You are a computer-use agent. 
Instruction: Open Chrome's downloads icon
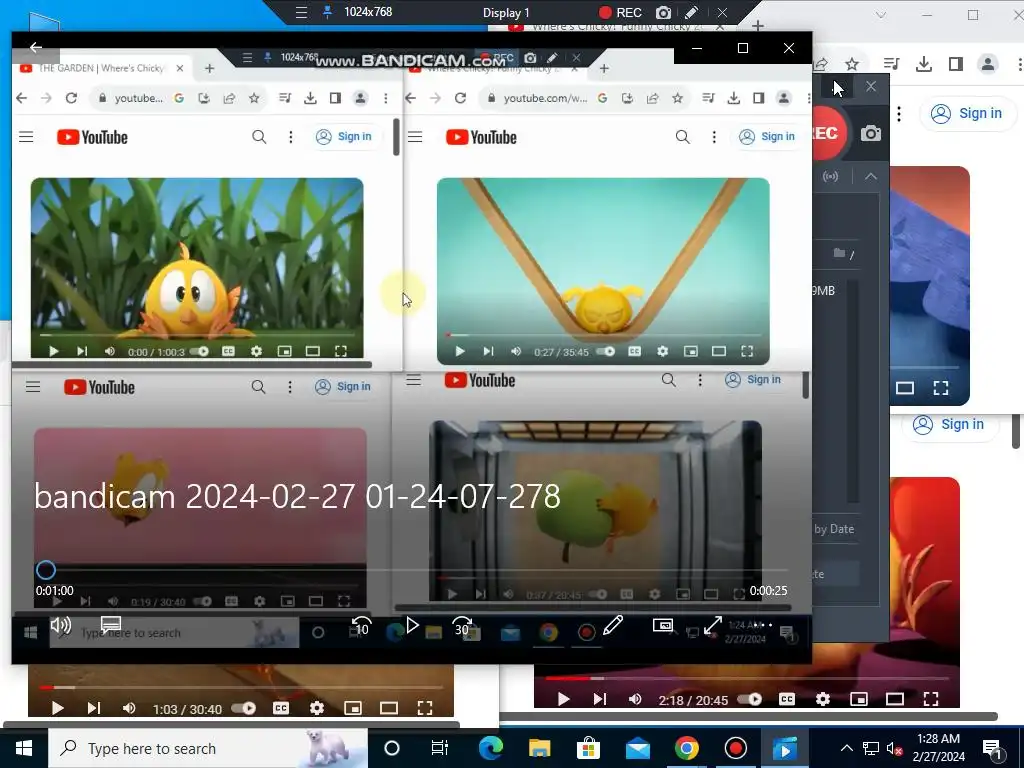tap(923, 64)
